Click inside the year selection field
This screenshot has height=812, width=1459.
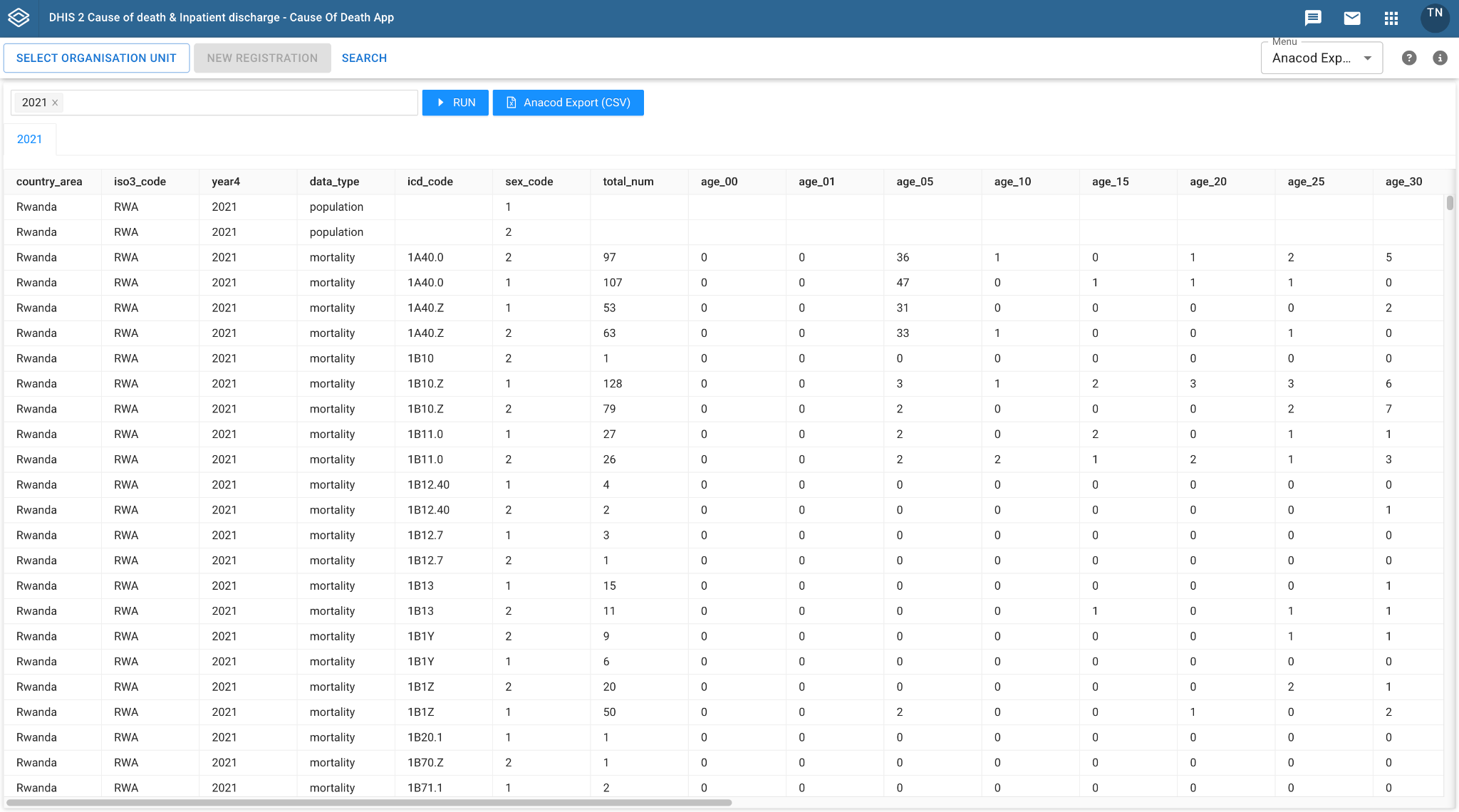[239, 103]
